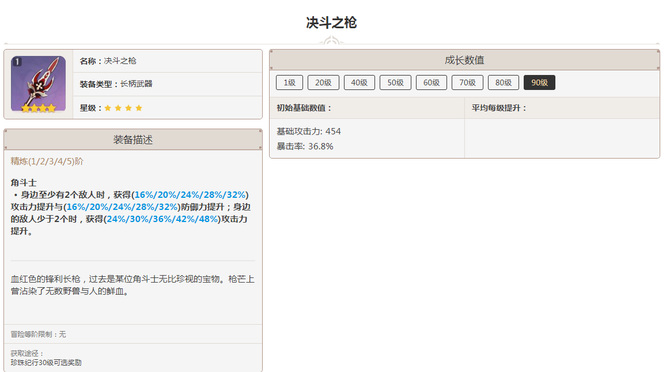Click the 冒险等阶限制：无 line
The width and height of the screenshot is (666, 372).
38,335
